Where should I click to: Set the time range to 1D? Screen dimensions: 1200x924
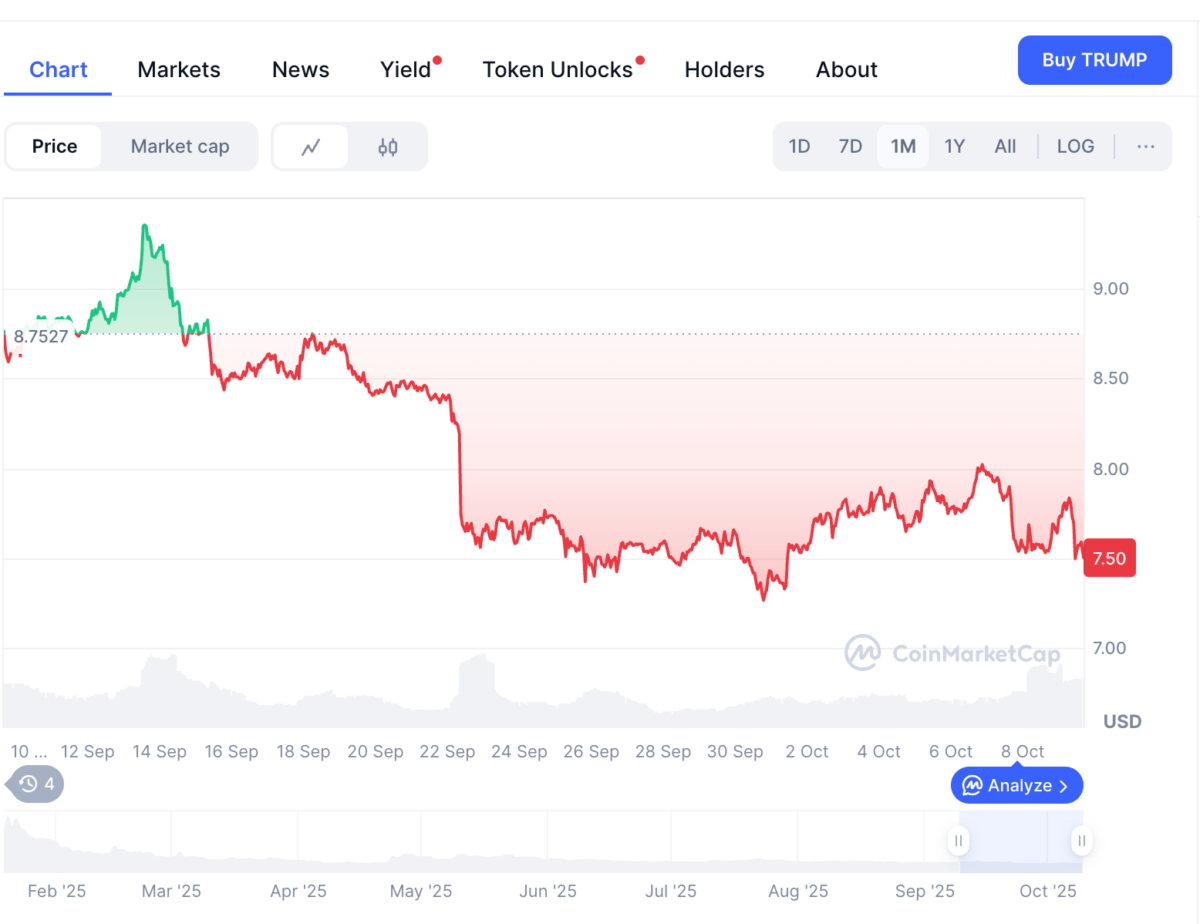click(799, 147)
